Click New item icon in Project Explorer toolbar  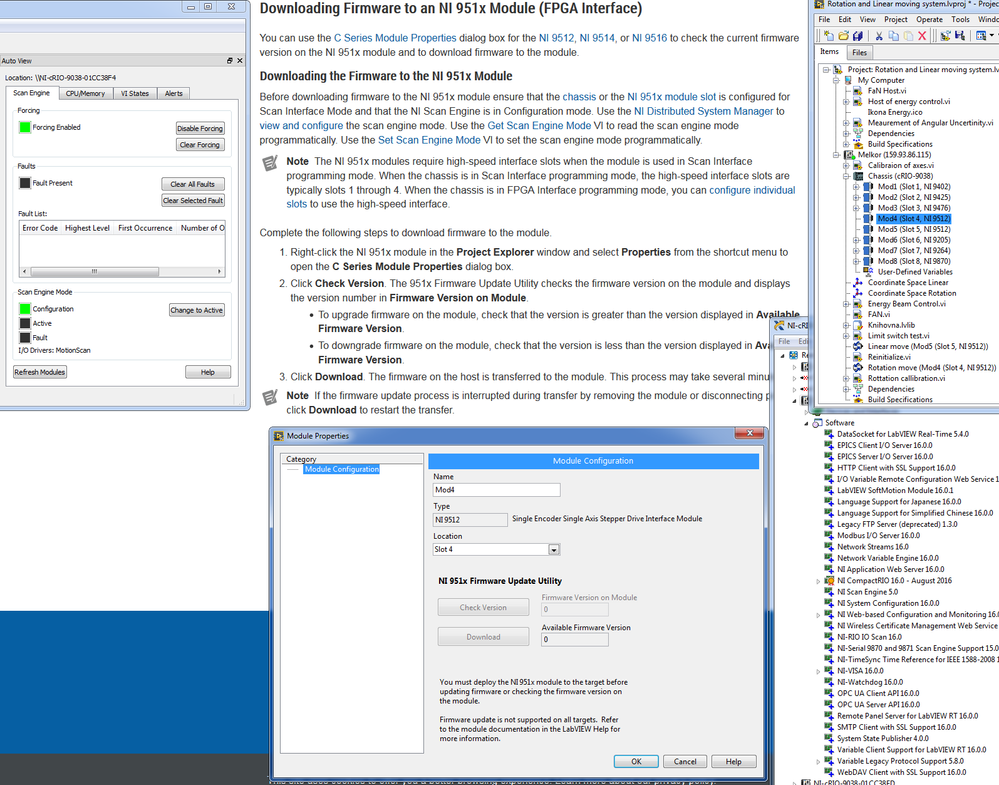coord(829,36)
